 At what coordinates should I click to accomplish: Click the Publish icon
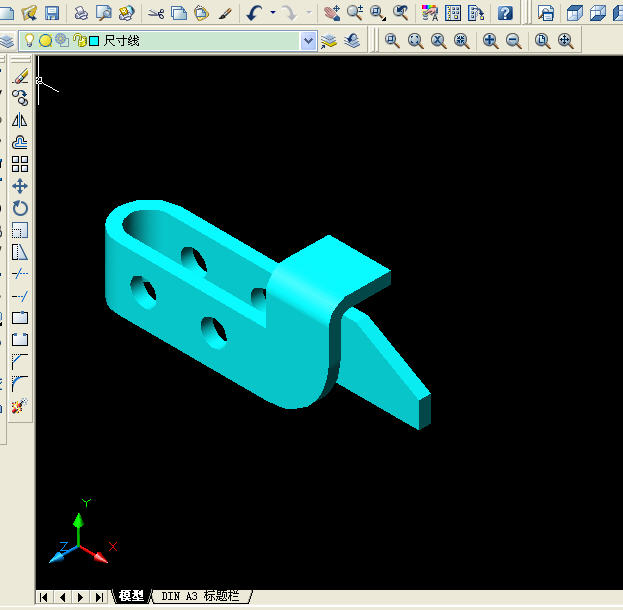click(127, 13)
